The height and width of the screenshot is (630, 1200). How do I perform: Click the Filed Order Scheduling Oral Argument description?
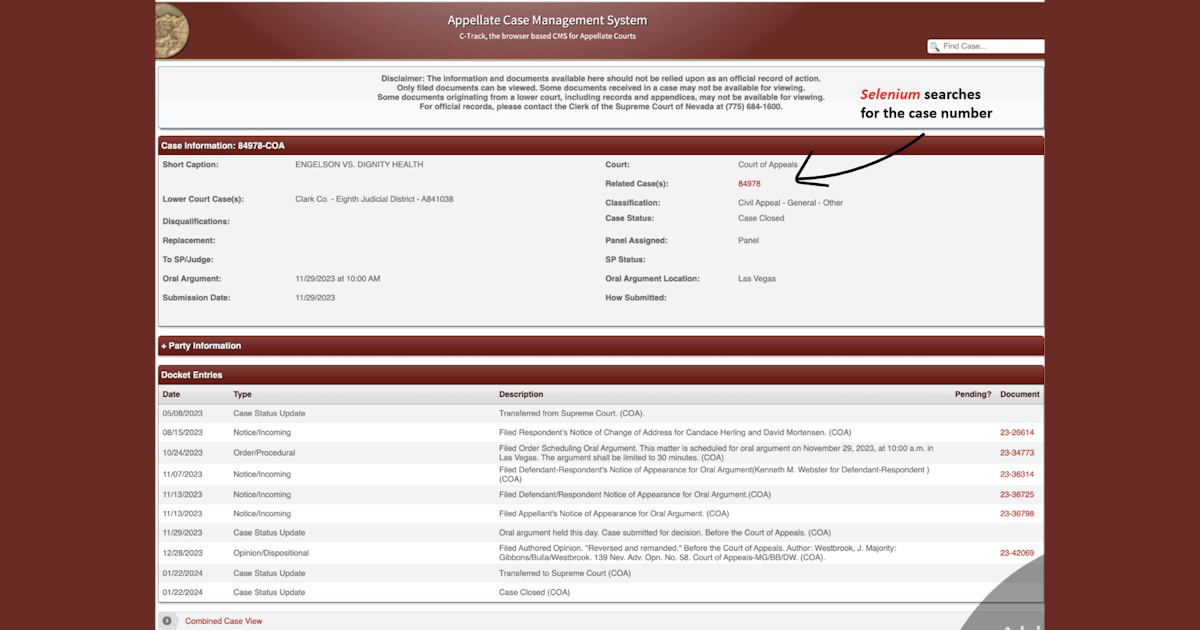coord(715,453)
